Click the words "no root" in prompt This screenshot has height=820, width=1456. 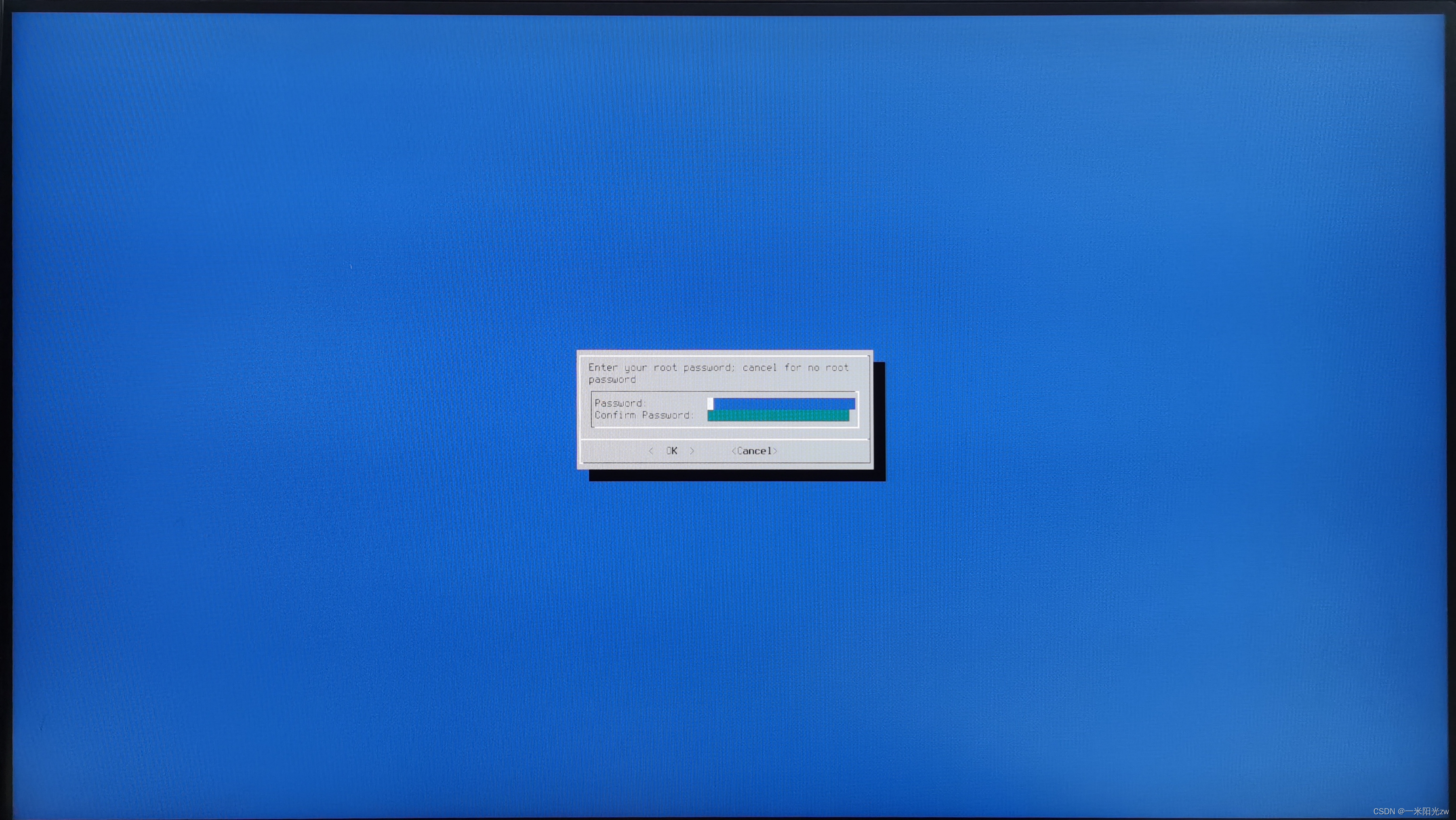[x=828, y=368]
